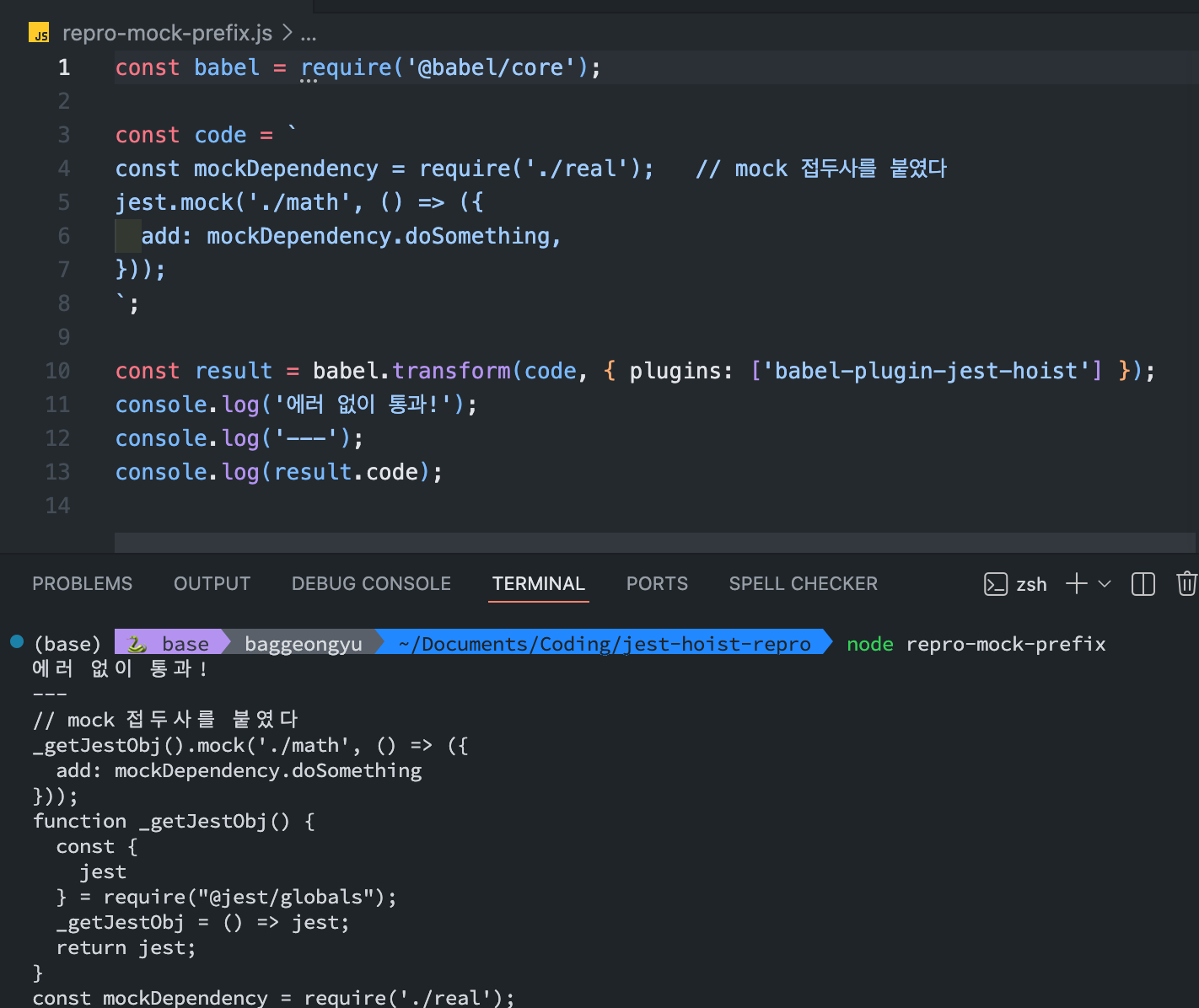Image resolution: width=1199 pixels, height=1008 pixels.
Task: Select the TERMINAL tab
Action: click(x=539, y=584)
